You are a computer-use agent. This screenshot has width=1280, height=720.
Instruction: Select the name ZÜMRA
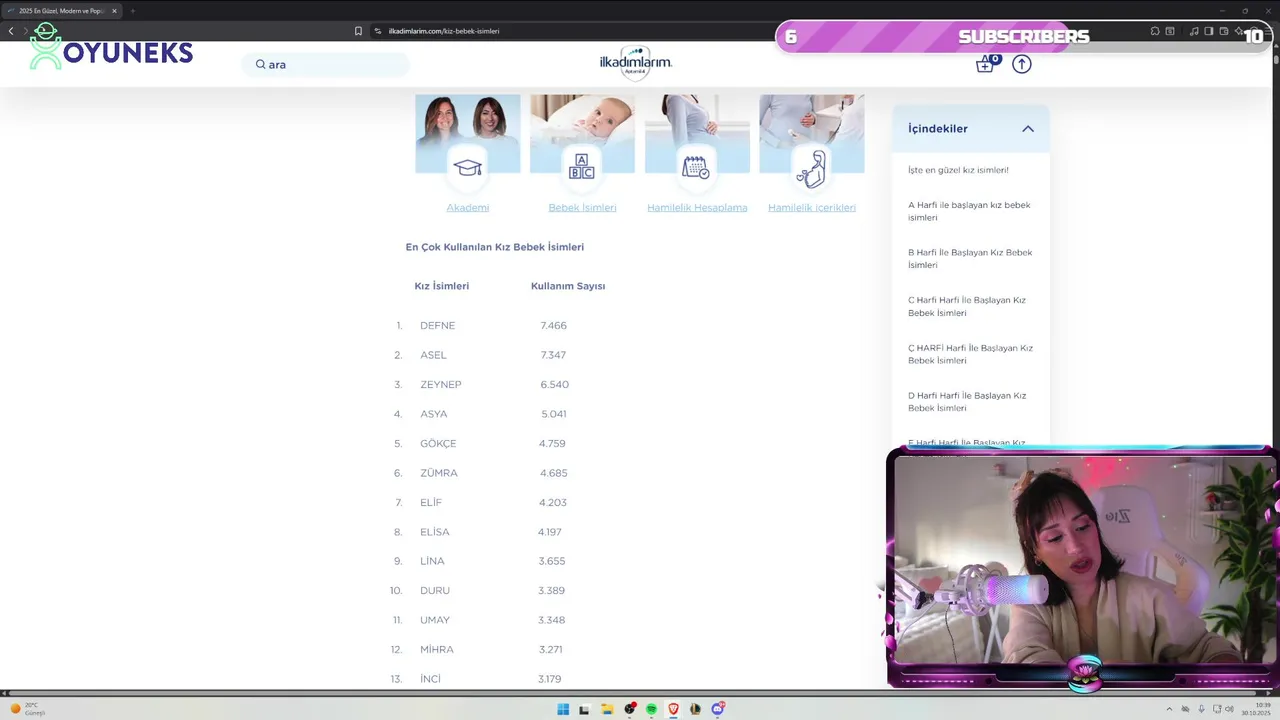coord(439,473)
